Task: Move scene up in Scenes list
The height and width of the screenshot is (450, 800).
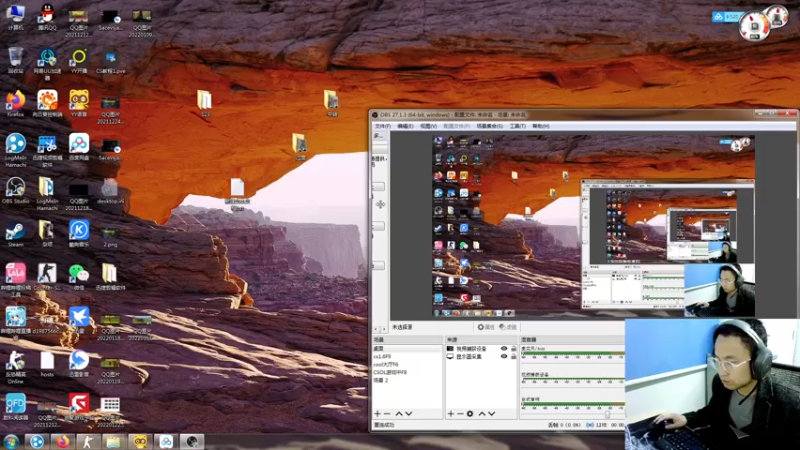Action: 399,414
